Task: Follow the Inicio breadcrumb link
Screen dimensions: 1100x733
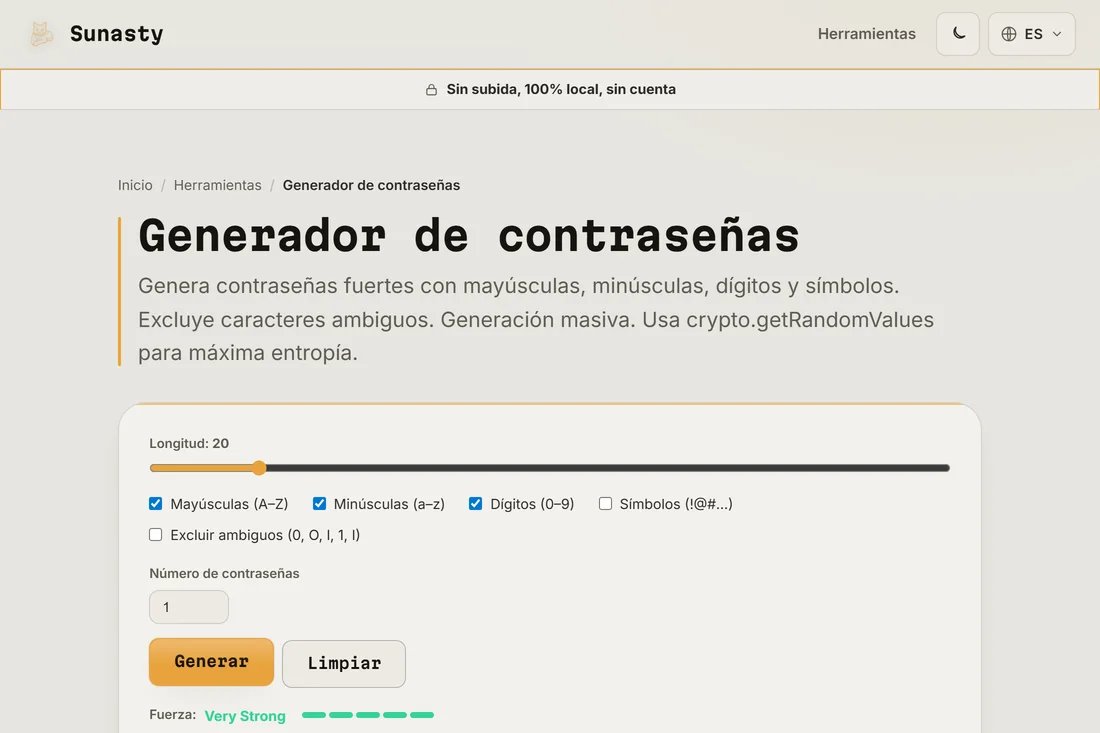Action: click(x=135, y=185)
